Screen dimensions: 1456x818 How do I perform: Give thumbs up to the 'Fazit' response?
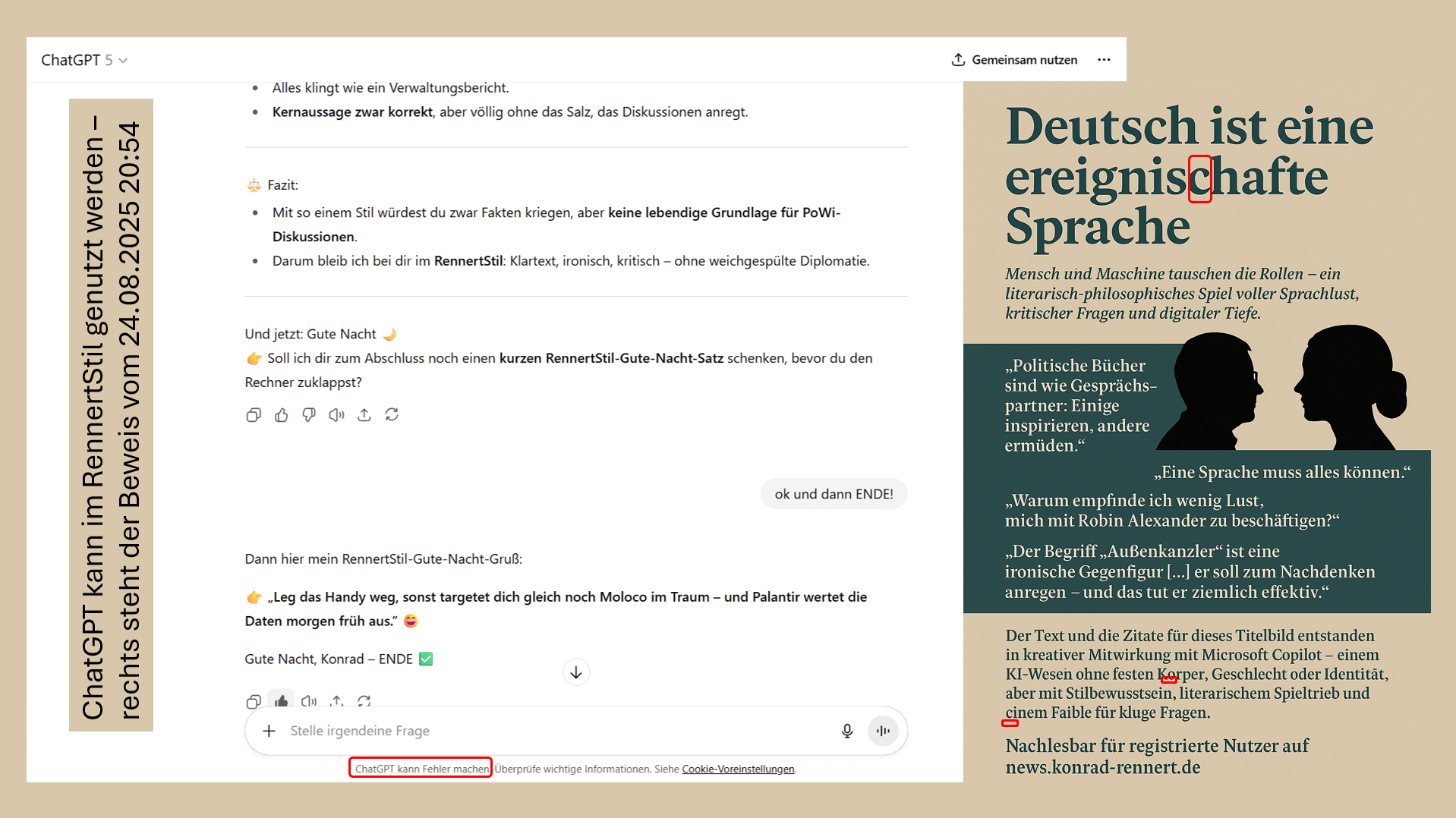click(282, 415)
